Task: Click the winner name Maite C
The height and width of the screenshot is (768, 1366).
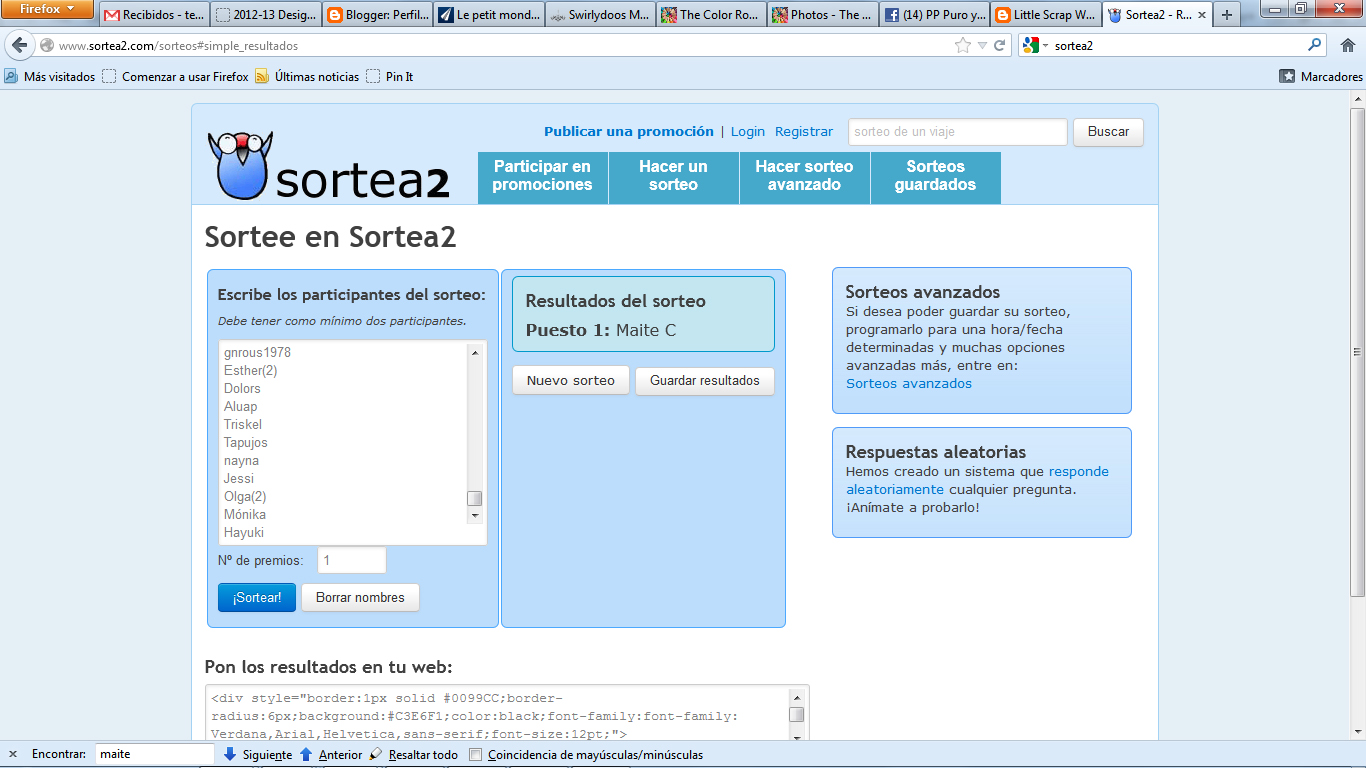Action: tap(646, 330)
